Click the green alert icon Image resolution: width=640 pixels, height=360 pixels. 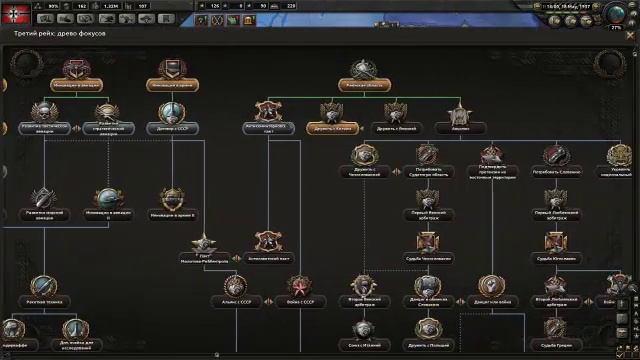pos(233,20)
